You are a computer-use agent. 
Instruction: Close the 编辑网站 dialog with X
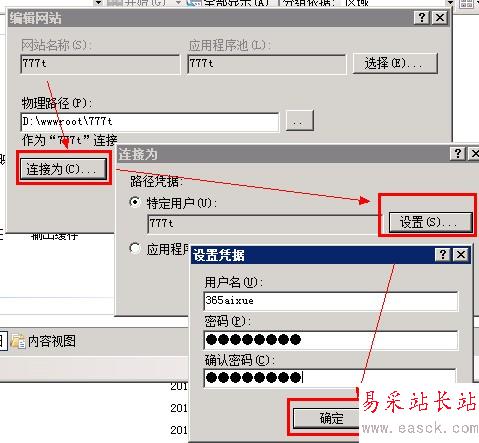tap(440, 17)
